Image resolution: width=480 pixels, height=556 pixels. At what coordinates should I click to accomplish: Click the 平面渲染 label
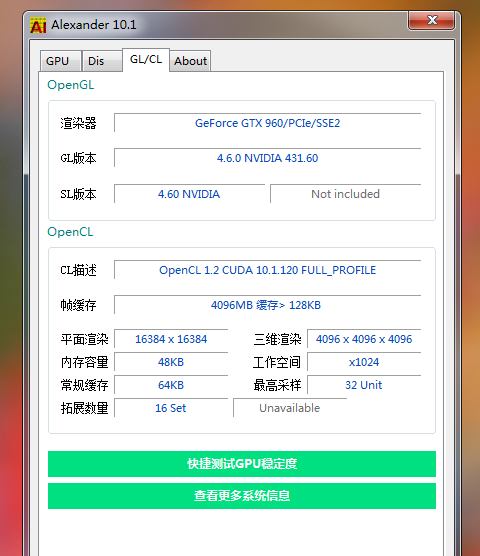point(84,339)
